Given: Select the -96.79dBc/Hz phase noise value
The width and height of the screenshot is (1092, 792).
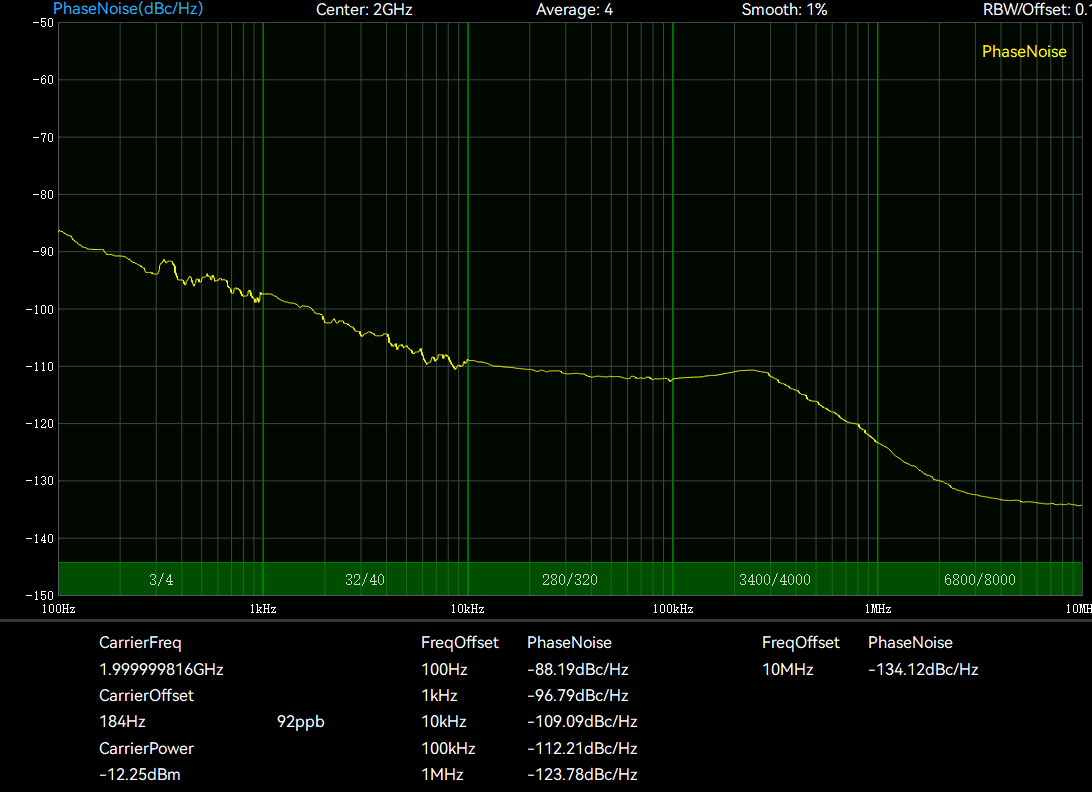Looking at the screenshot, I should 577,695.
